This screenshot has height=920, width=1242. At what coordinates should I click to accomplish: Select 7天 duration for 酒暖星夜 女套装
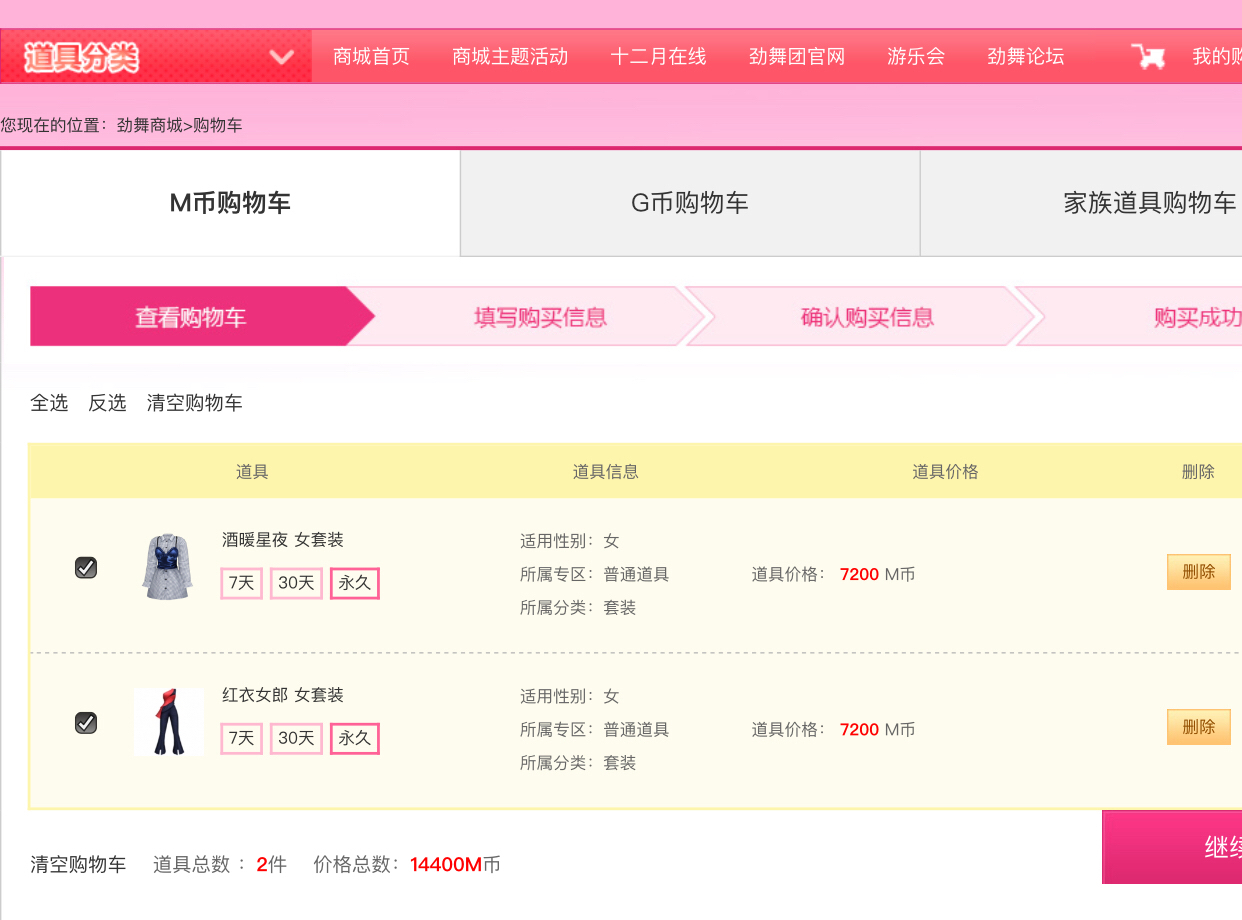242,583
